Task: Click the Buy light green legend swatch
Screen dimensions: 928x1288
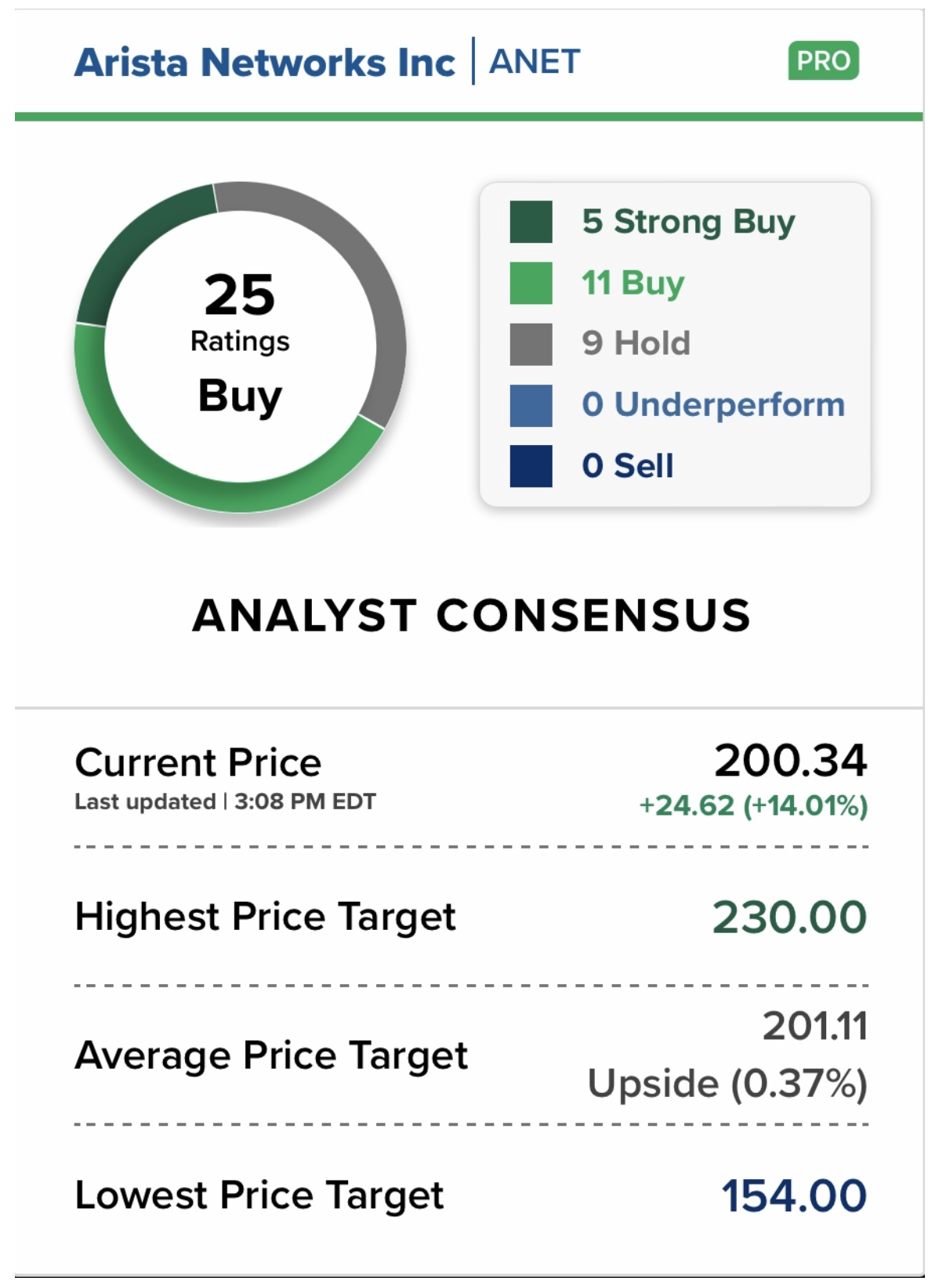Action: 531,283
